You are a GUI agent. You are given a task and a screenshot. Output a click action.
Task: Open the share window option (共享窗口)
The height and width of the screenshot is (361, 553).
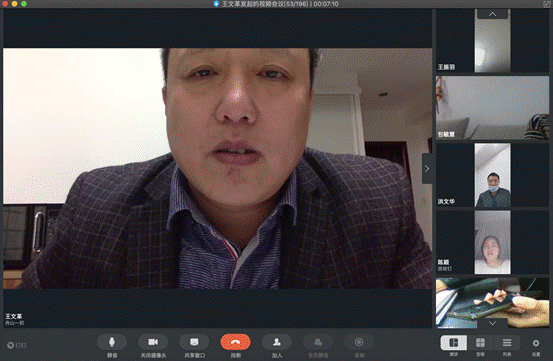click(x=194, y=342)
